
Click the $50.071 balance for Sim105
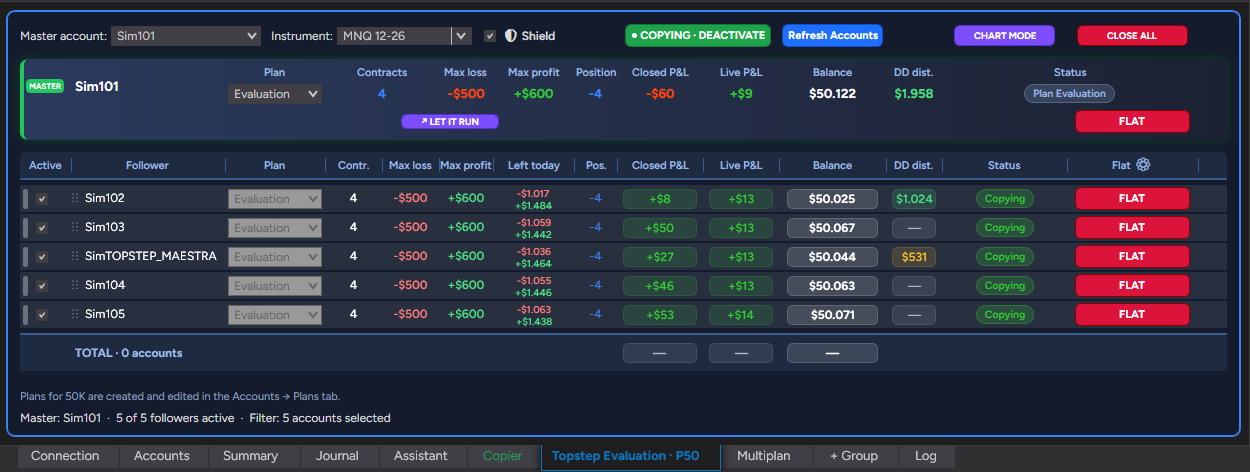(832, 315)
